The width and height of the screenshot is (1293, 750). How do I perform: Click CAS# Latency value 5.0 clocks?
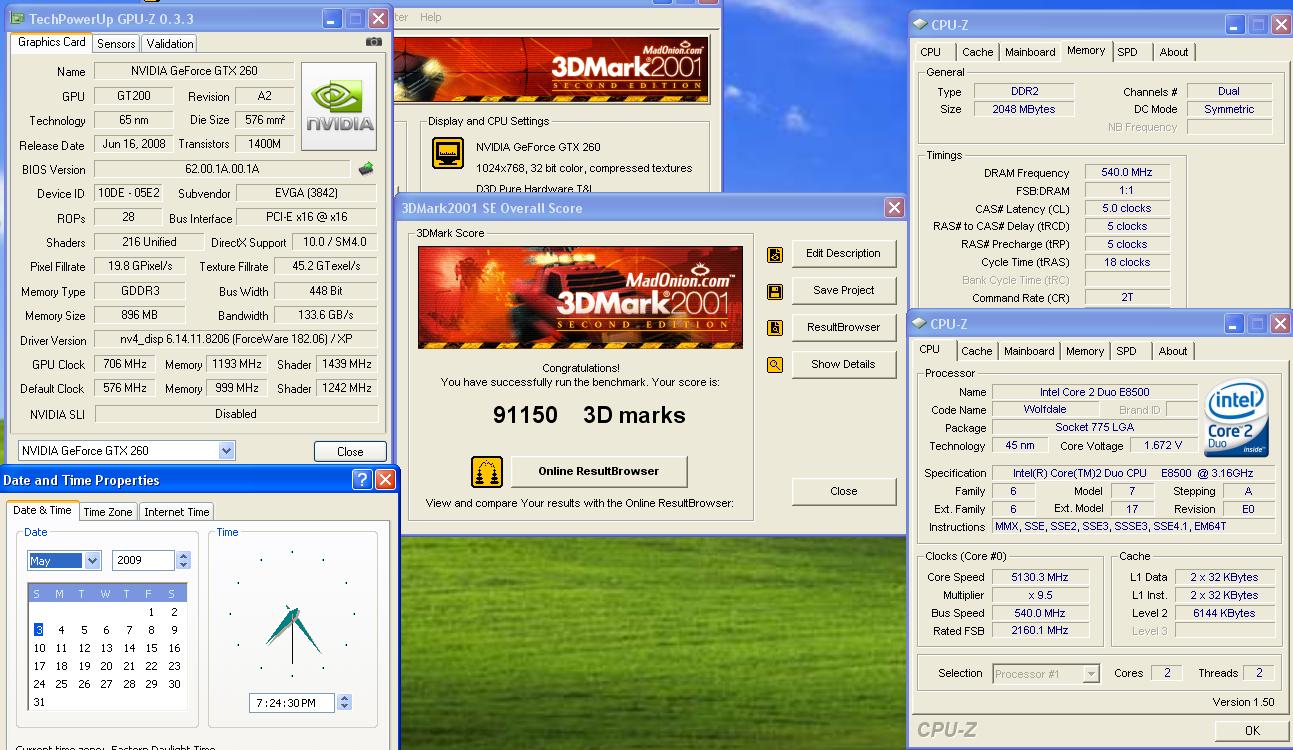click(x=1126, y=209)
